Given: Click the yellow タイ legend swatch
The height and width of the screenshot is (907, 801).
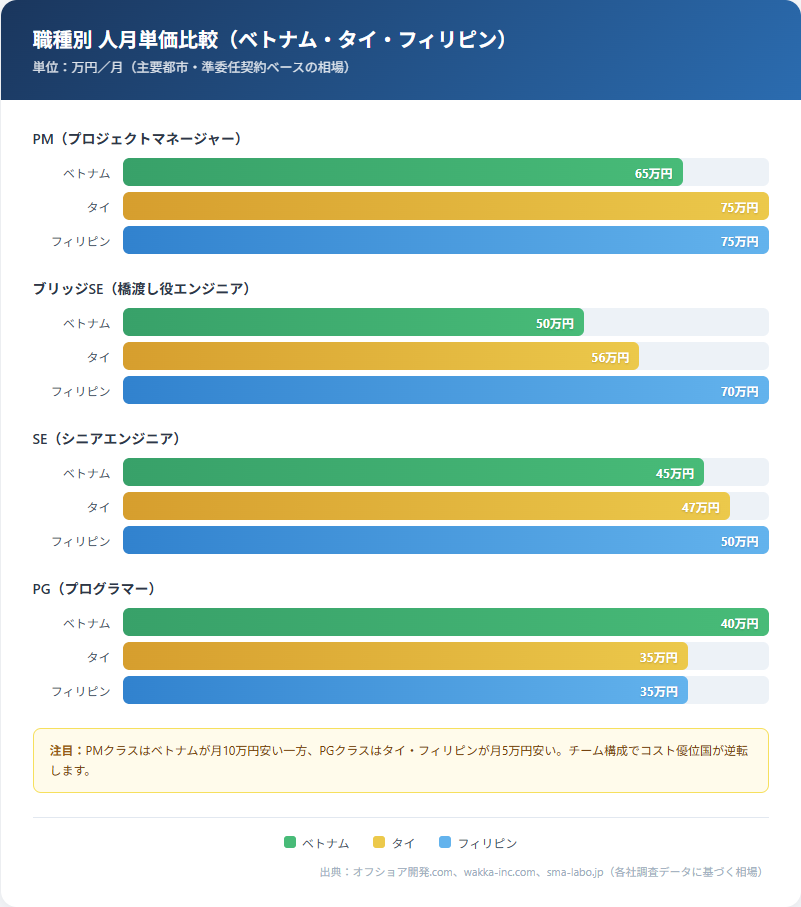Looking at the screenshot, I should click(x=378, y=843).
